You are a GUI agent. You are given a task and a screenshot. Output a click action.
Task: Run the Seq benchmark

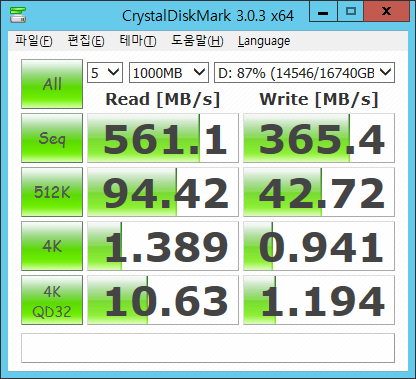tap(52, 138)
